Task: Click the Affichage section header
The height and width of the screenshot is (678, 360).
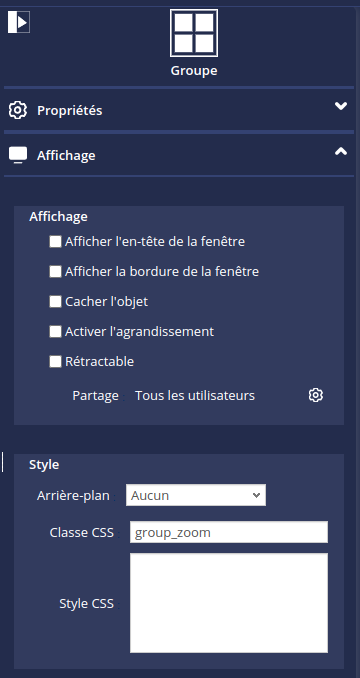Action: [x=179, y=155]
